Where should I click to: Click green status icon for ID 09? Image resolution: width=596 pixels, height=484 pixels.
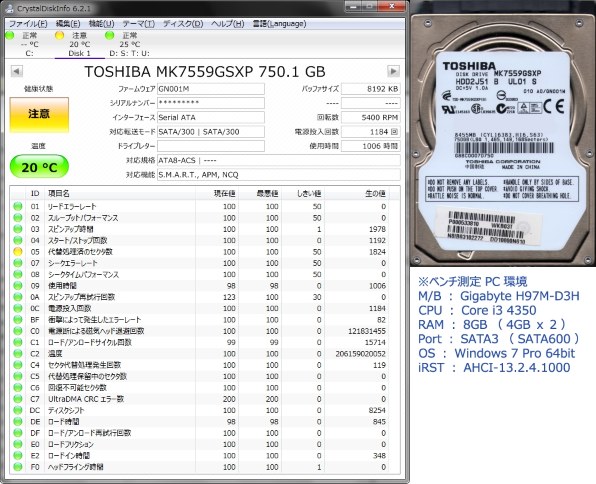17,286
